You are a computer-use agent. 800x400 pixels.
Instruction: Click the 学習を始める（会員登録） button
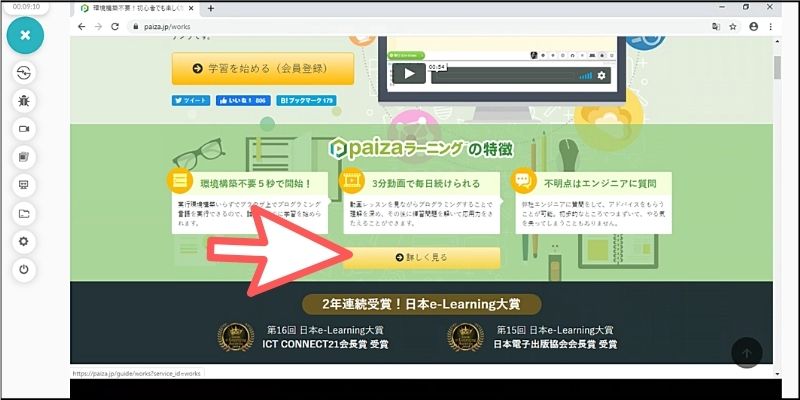click(x=263, y=68)
